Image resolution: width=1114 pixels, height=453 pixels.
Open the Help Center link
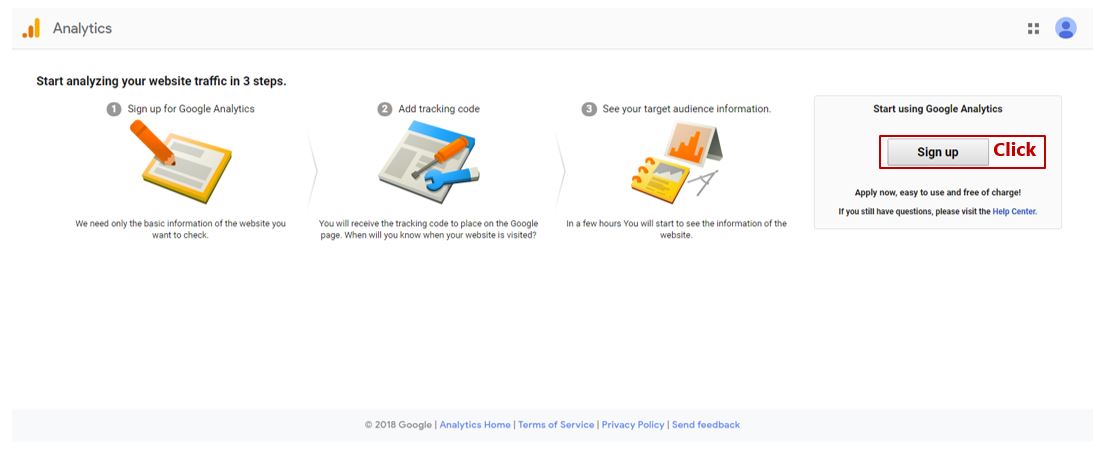(1015, 212)
